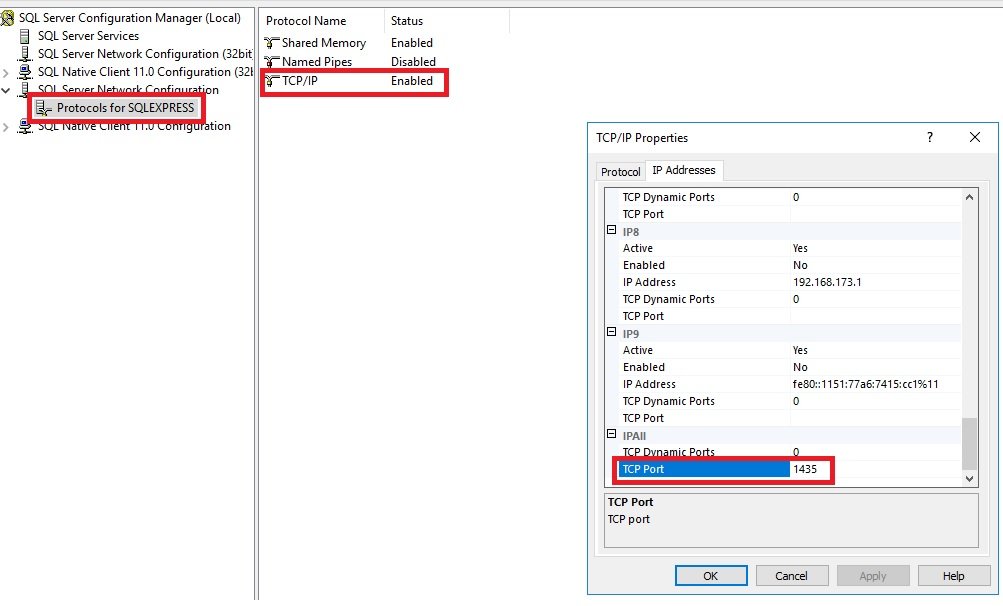Screen dimensions: 1003x606
Task: Collapse the IPAll section
Action: point(612,435)
